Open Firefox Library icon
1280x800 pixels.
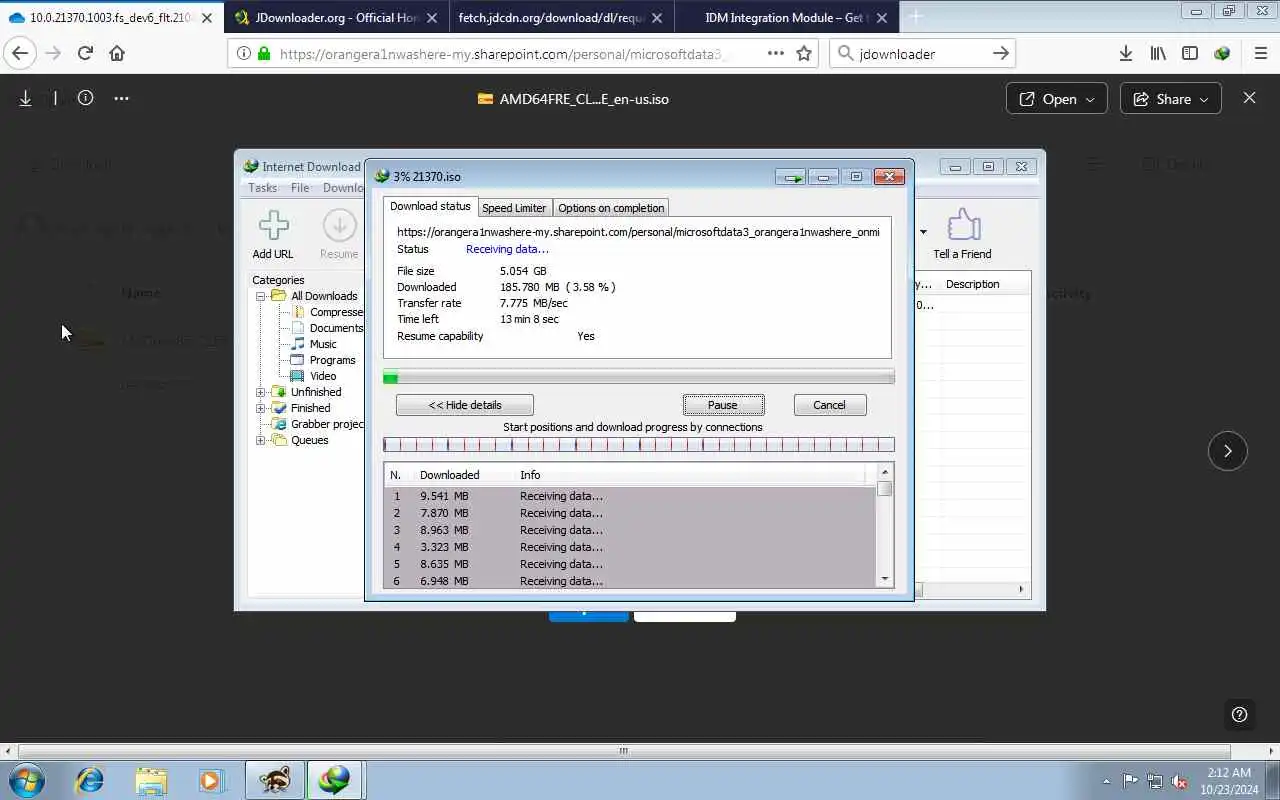point(1158,54)
